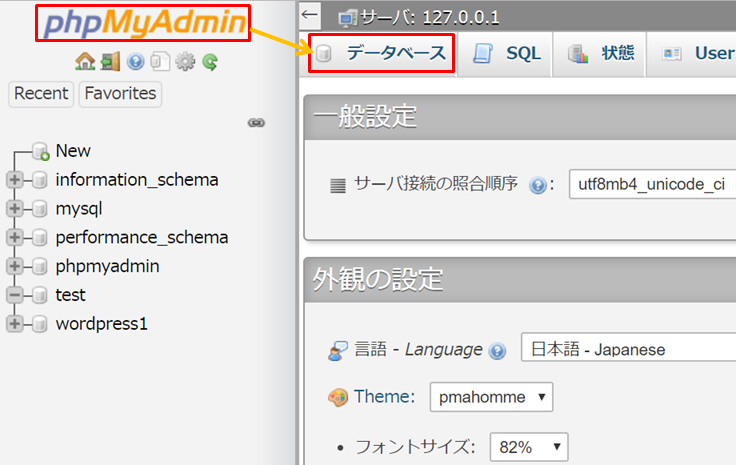Screen dimensions: 736x465
Task: Click the 外観の設定 section header
Action: point(378,280)
